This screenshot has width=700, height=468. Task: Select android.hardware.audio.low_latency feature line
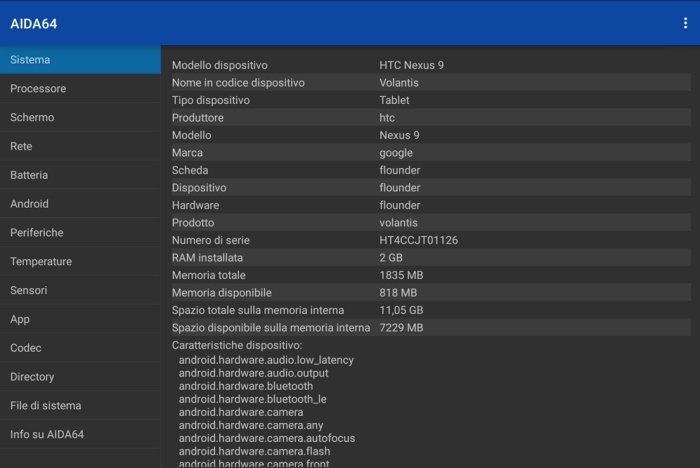tap(267, 360)
